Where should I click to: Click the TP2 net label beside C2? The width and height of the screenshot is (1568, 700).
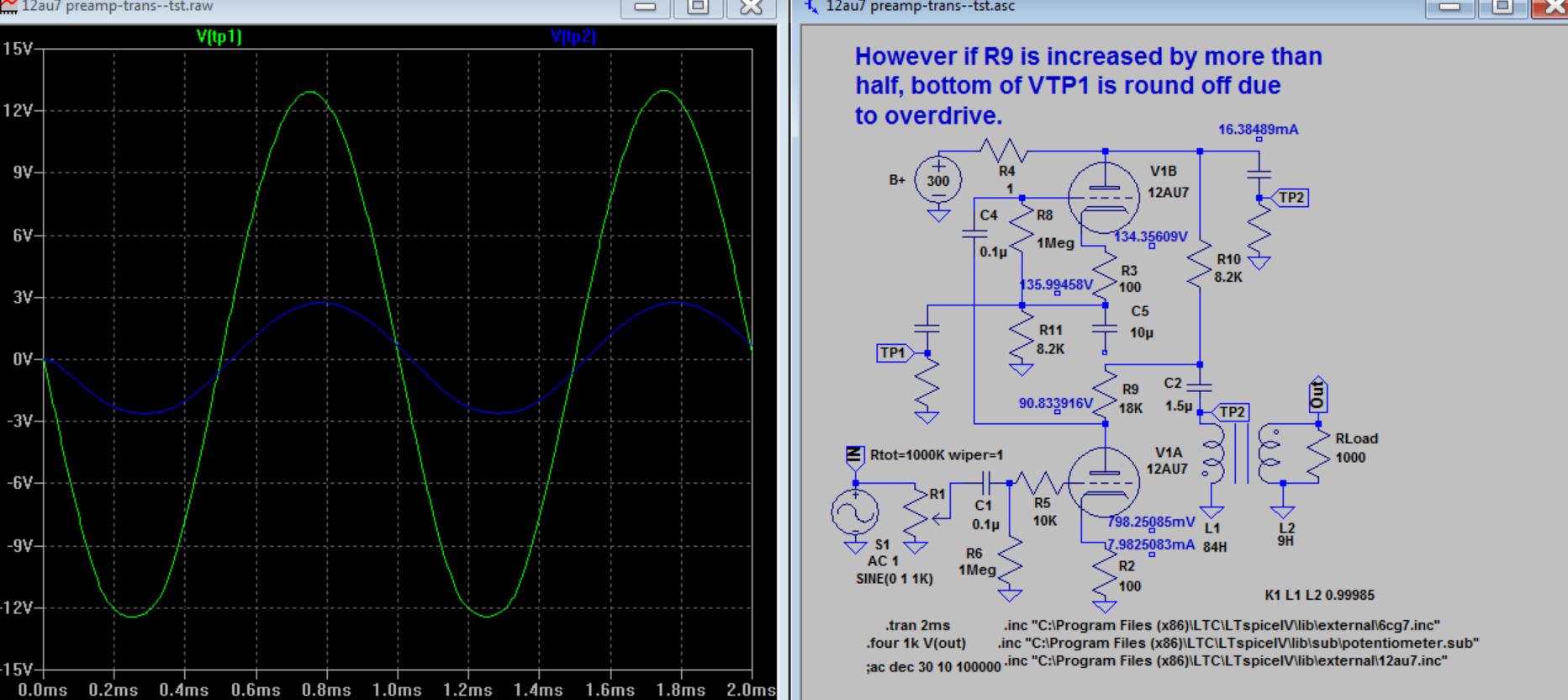click(x=1230, y=411)
